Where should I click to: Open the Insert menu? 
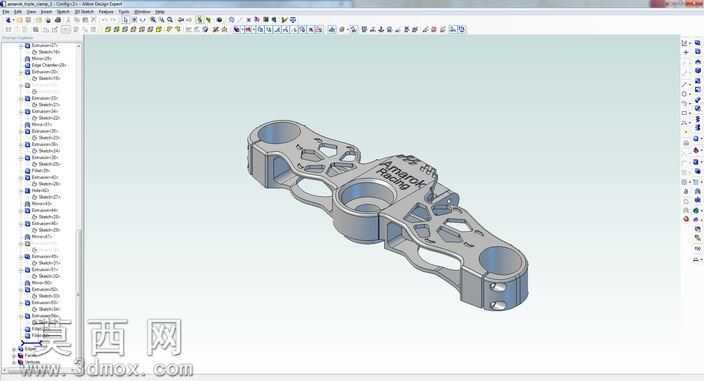click(x=47, y=12)
